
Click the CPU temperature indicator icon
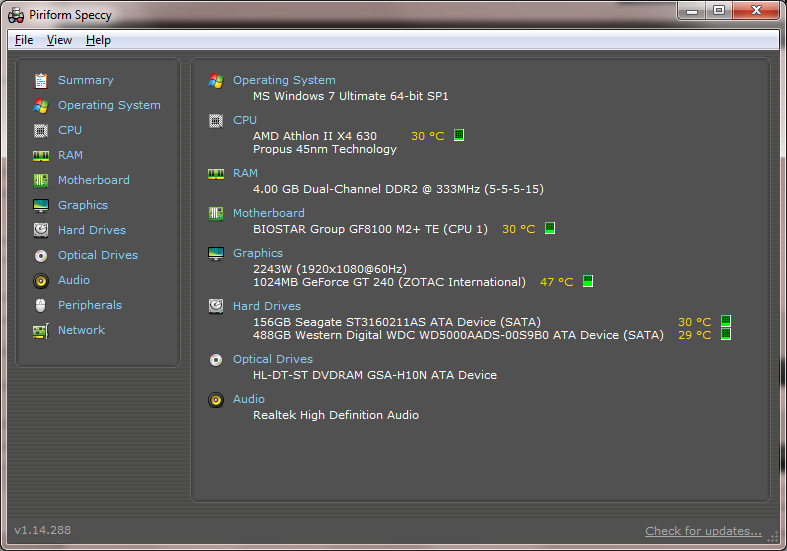[459, 135]
